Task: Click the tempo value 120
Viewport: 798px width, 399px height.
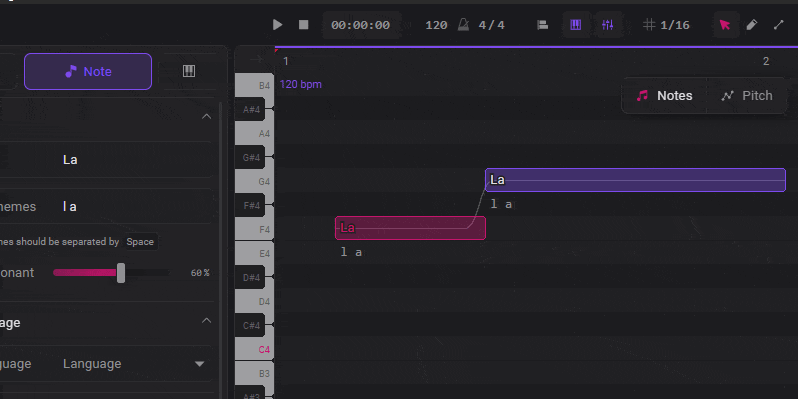Action: coord(436,25)
